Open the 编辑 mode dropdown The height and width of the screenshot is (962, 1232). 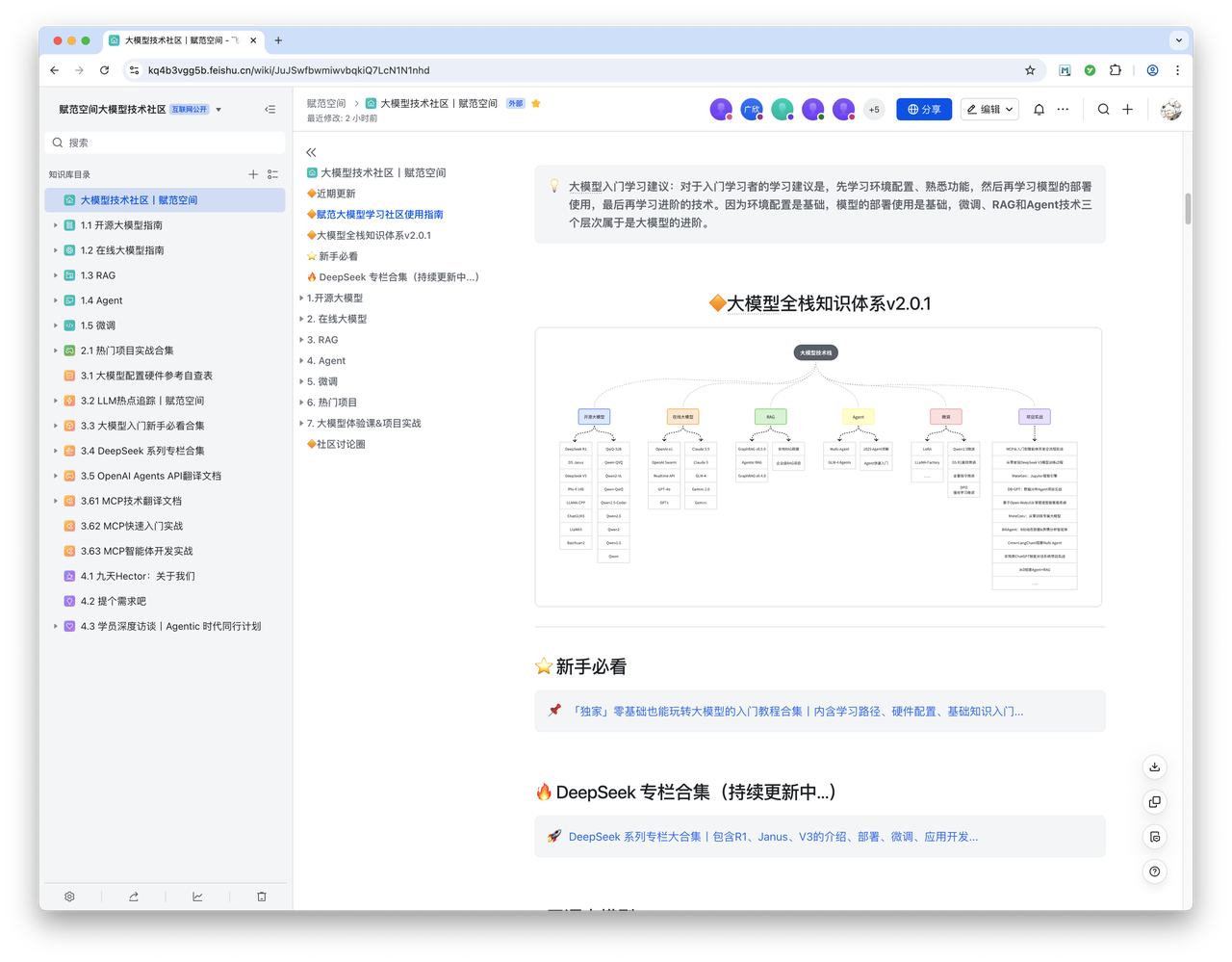pos(990,110)
